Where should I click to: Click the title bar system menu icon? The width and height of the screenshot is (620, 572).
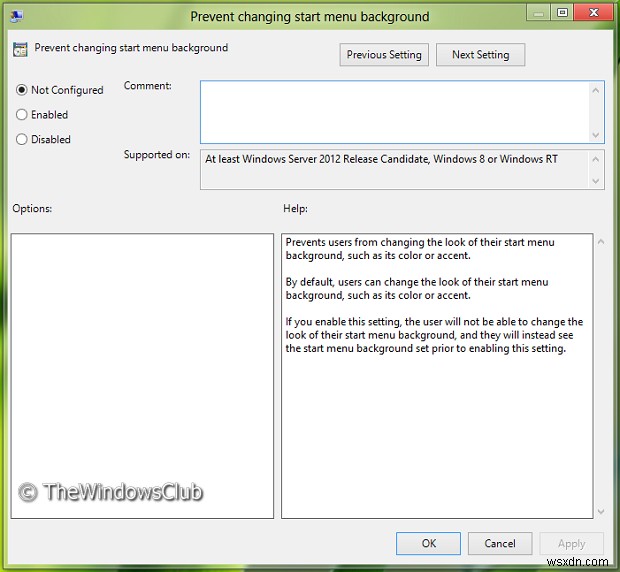[17, 16]
